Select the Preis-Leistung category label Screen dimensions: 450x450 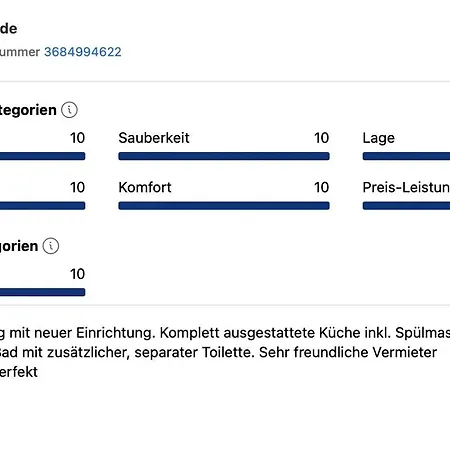[406, 187]
